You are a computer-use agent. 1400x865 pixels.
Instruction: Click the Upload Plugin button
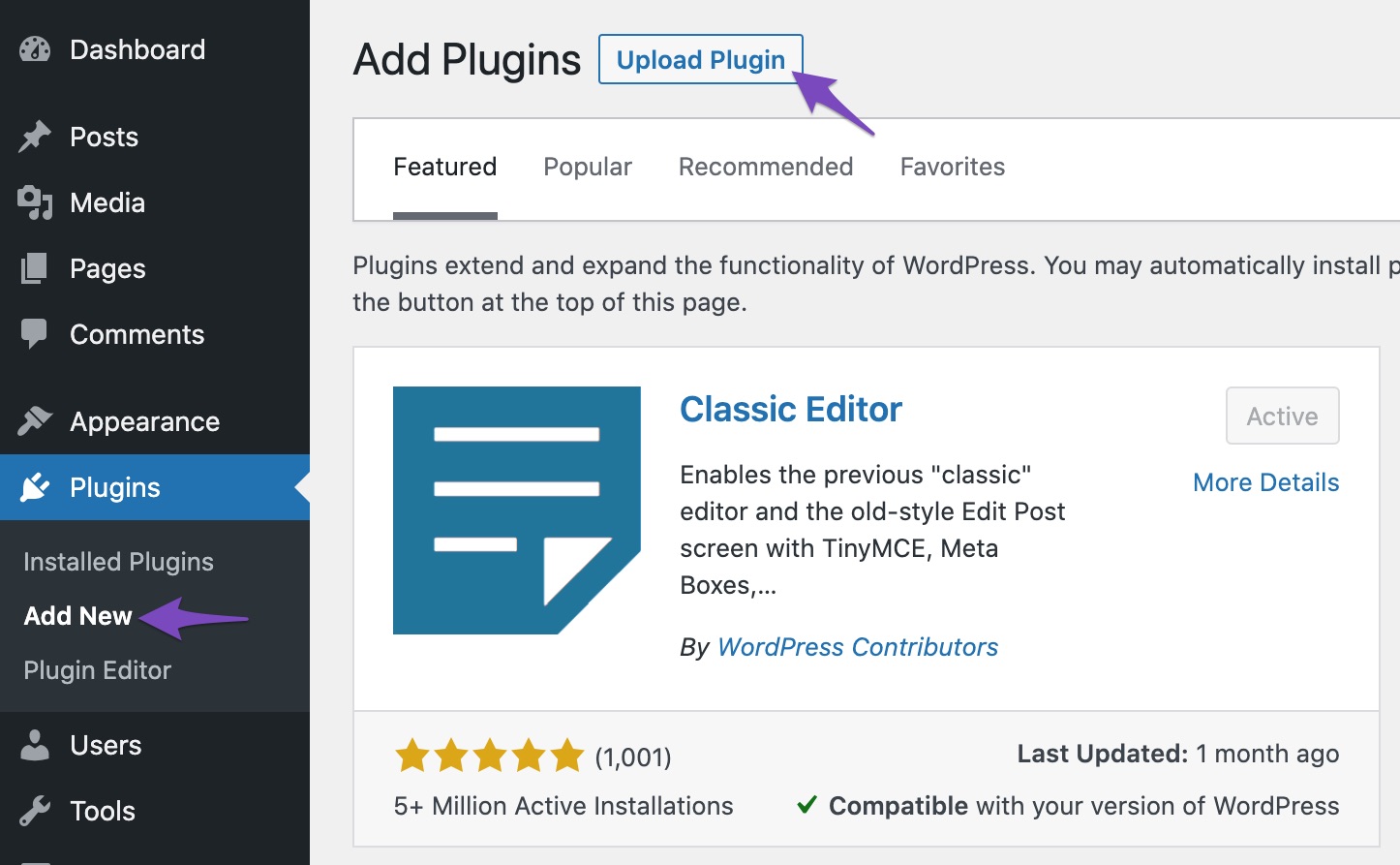click(x=700, y=59)
